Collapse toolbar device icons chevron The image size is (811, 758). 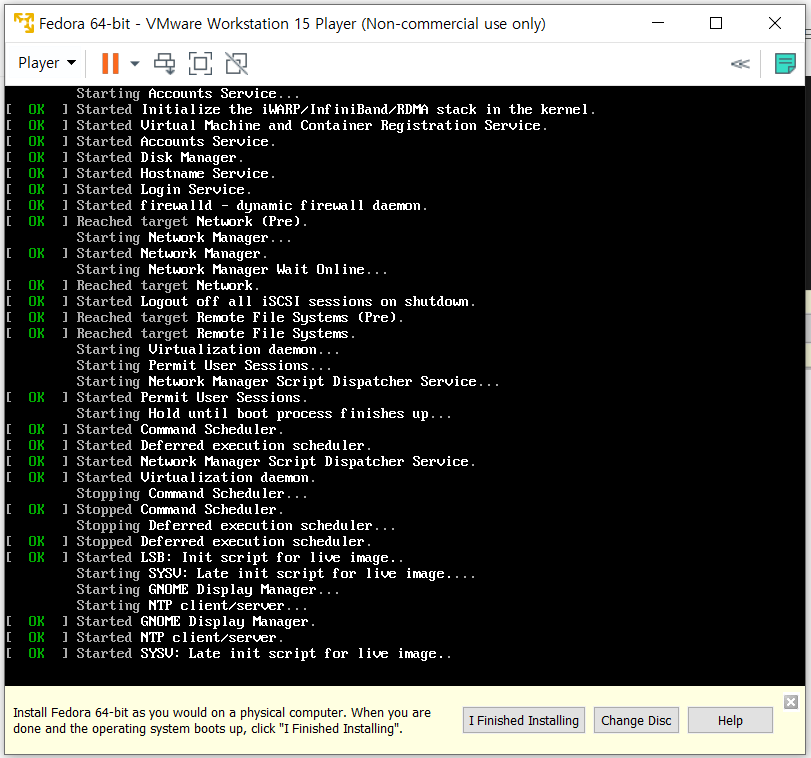click(740, 64)
